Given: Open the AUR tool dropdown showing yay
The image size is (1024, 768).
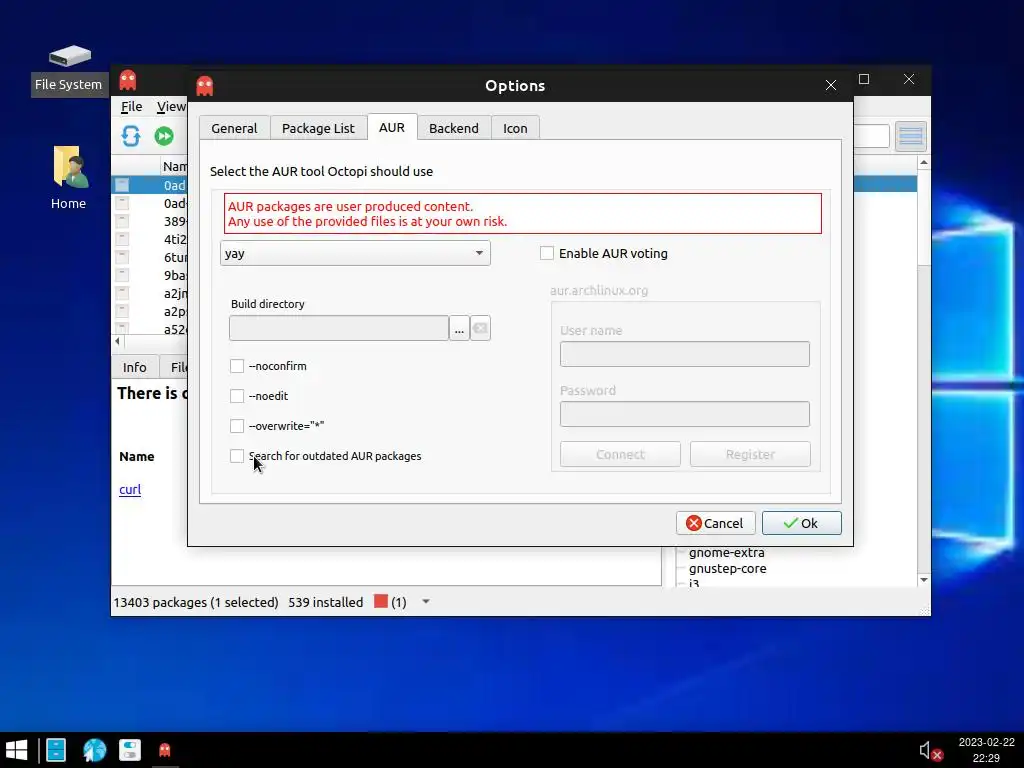Looking at the screenshot, I should [355, 253].
